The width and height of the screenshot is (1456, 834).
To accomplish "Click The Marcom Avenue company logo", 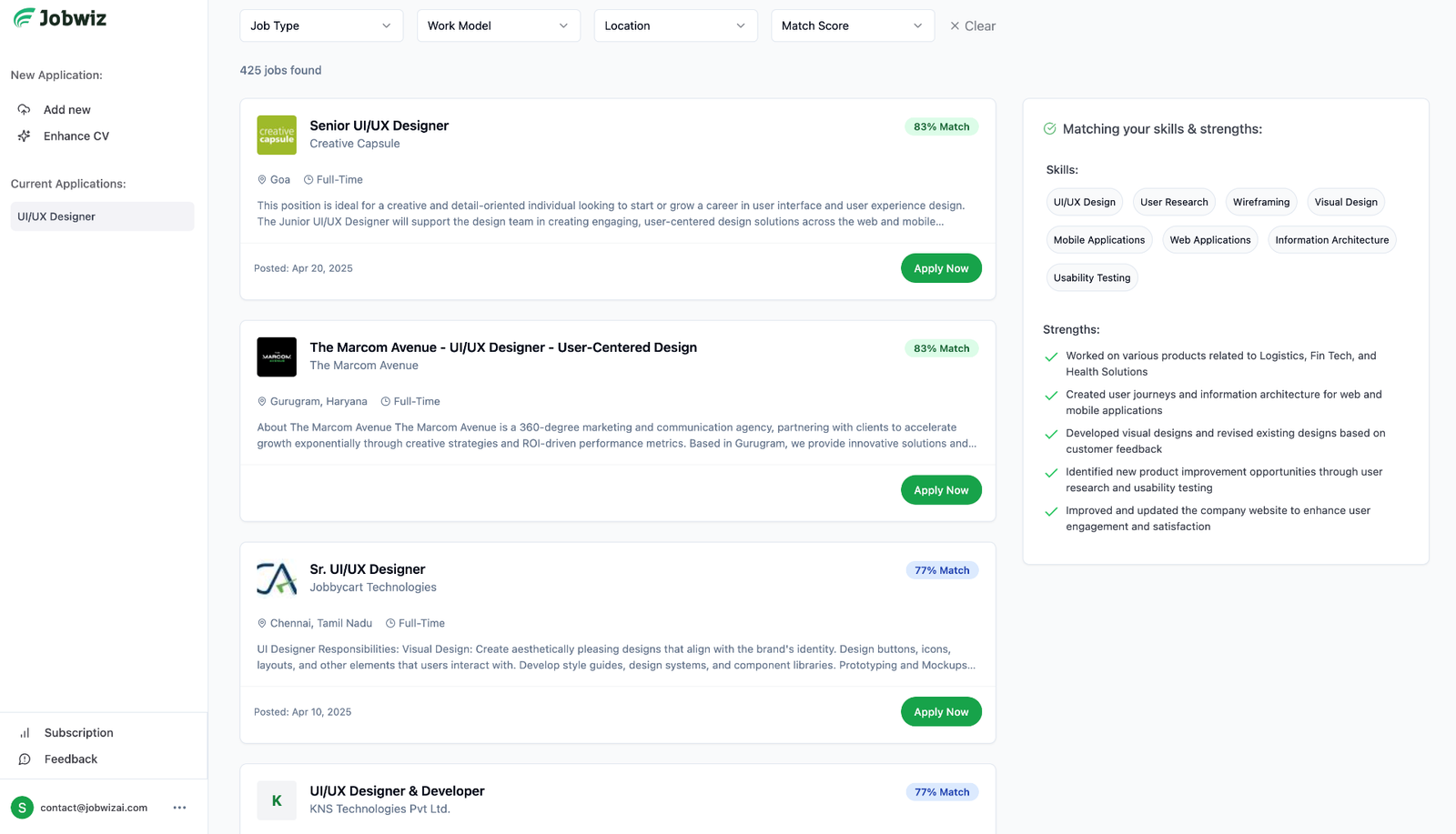I will (x=277, y=357).
